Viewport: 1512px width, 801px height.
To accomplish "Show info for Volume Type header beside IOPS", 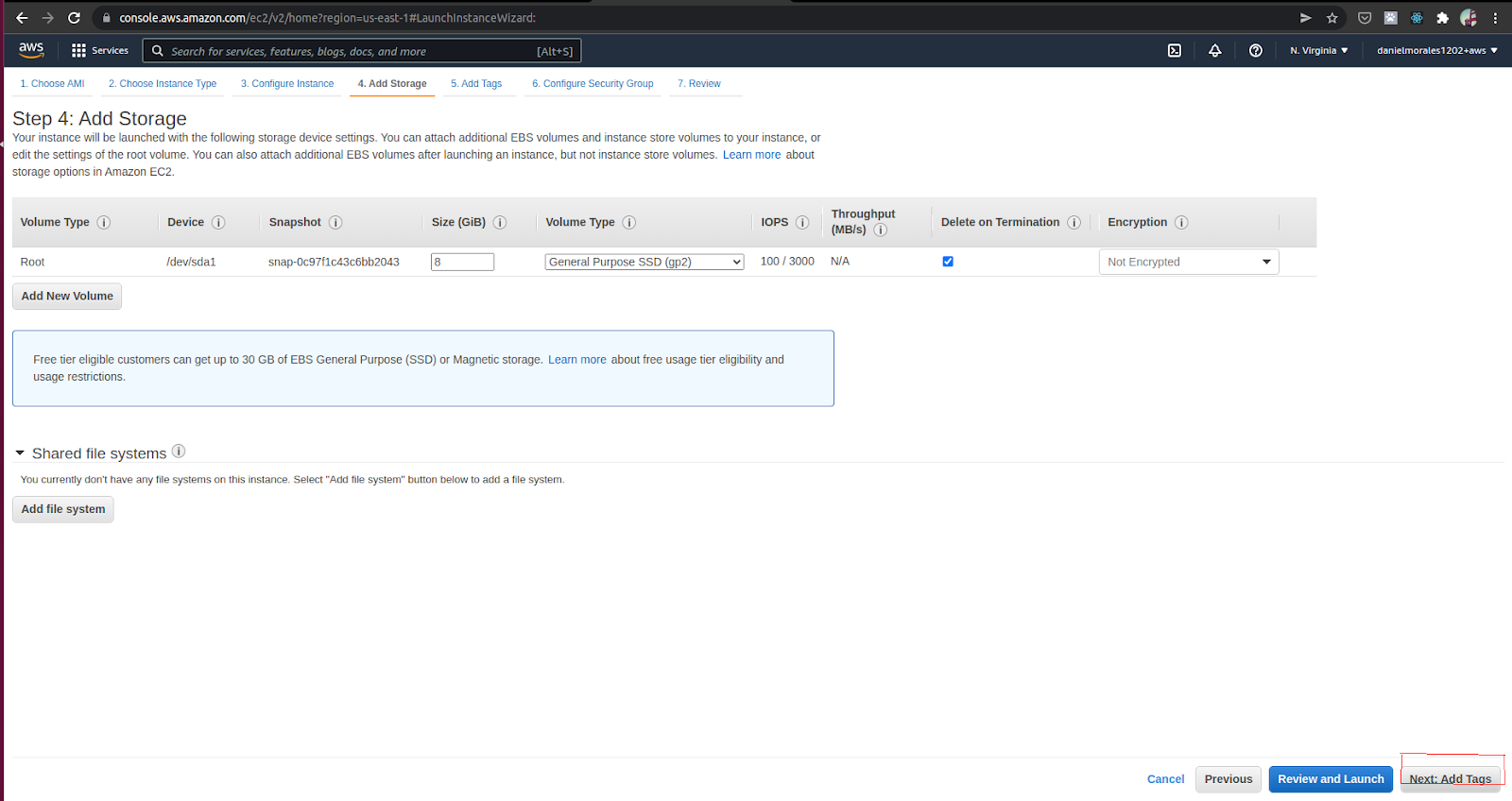I will coord(629,223).
